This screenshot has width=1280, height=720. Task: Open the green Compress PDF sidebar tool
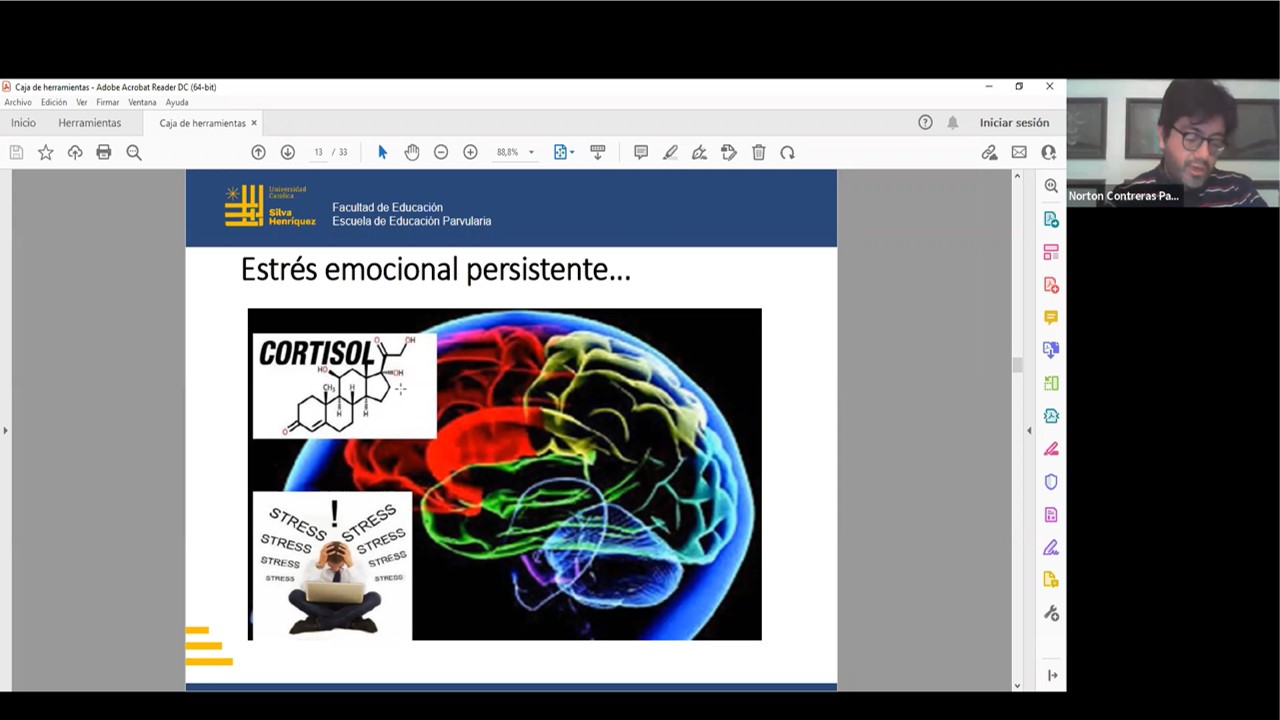1051,383
